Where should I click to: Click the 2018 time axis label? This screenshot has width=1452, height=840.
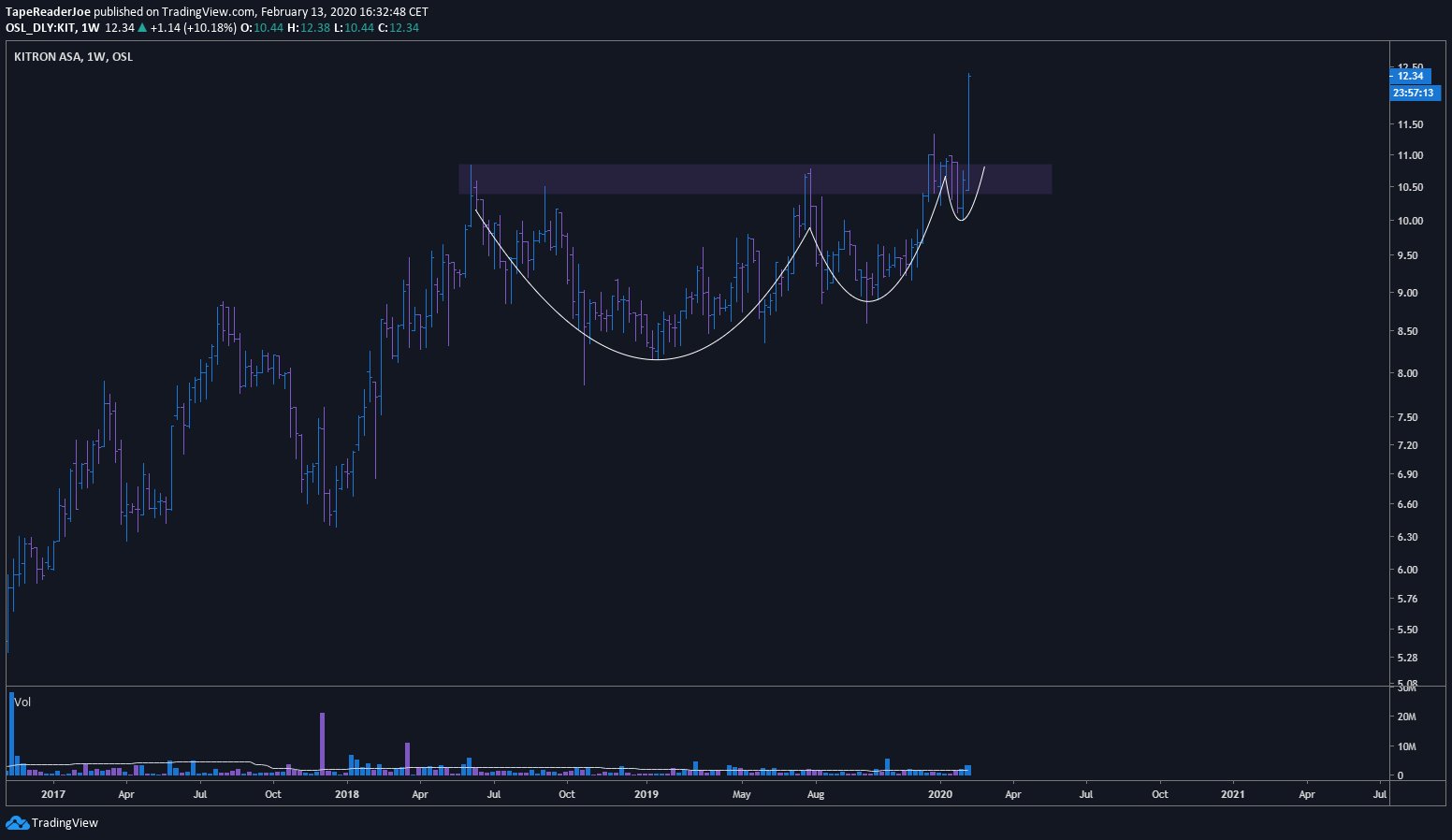tap(347, 794)
